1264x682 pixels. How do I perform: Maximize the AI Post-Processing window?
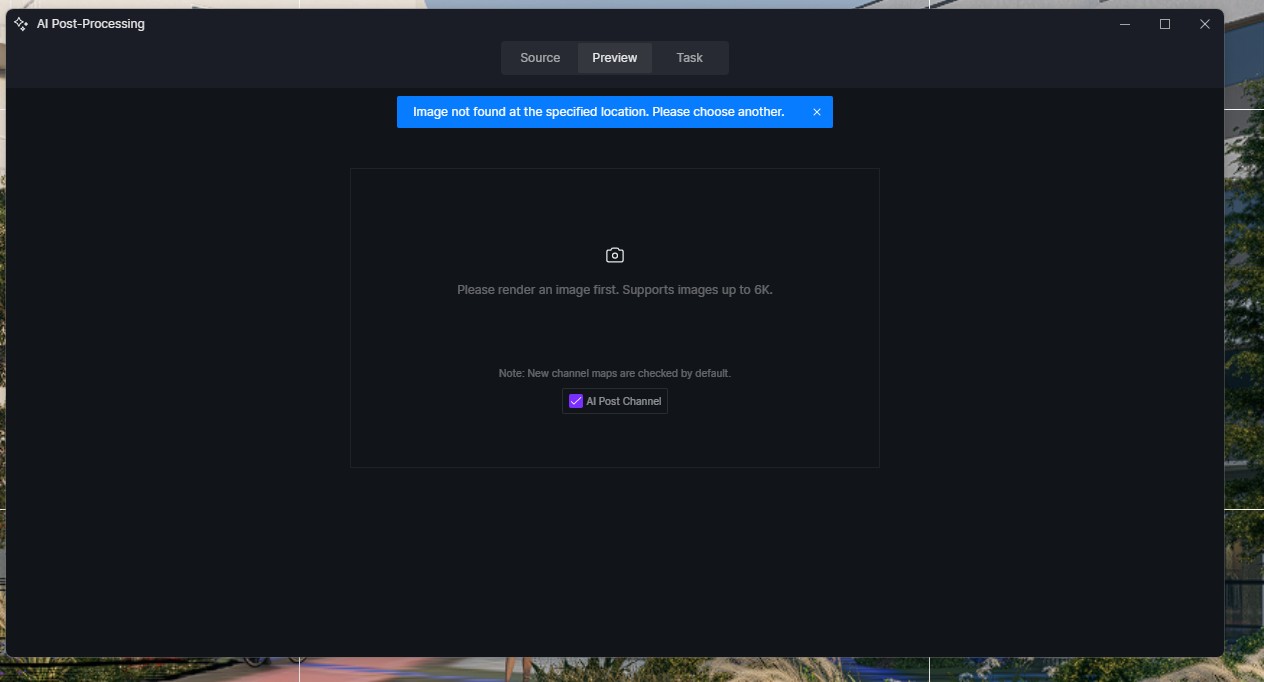[x=1165, y=24]
